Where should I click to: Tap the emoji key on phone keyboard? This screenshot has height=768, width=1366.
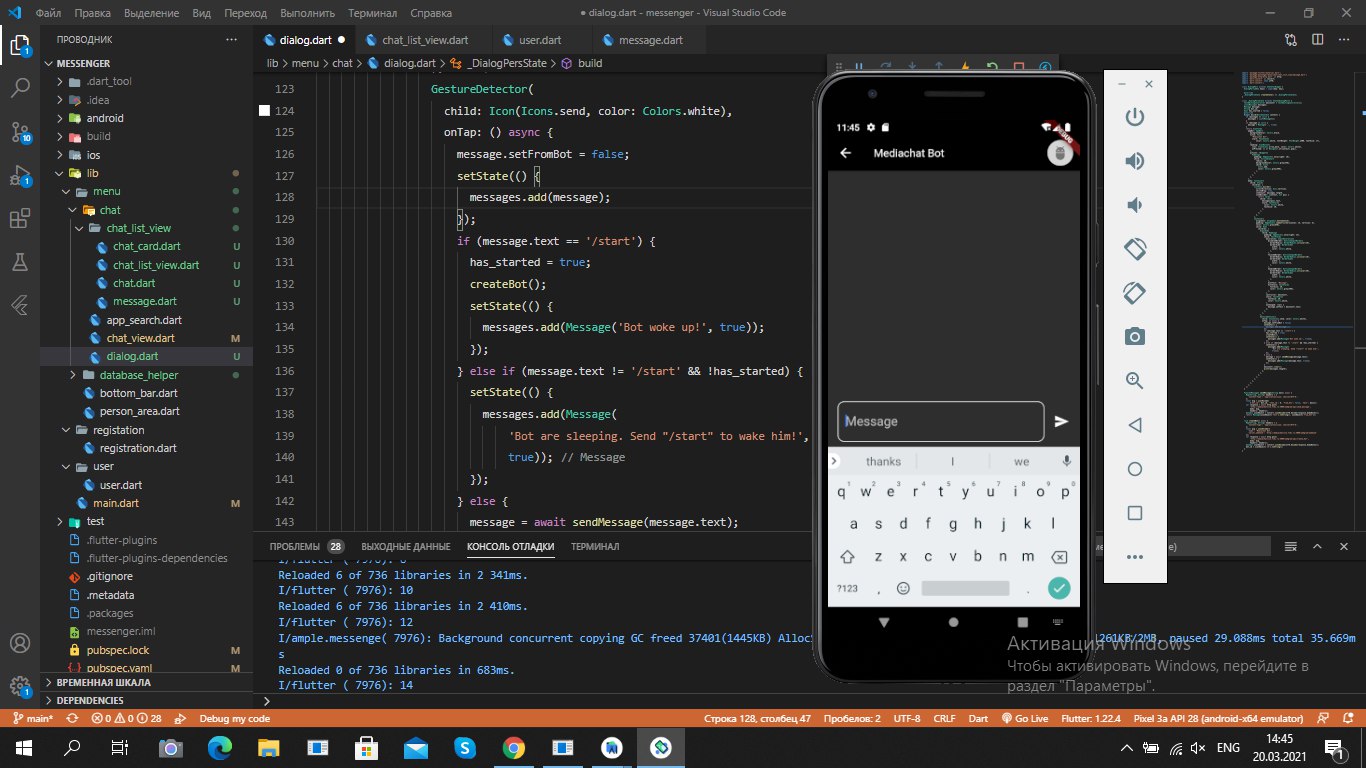click(903, 588)
